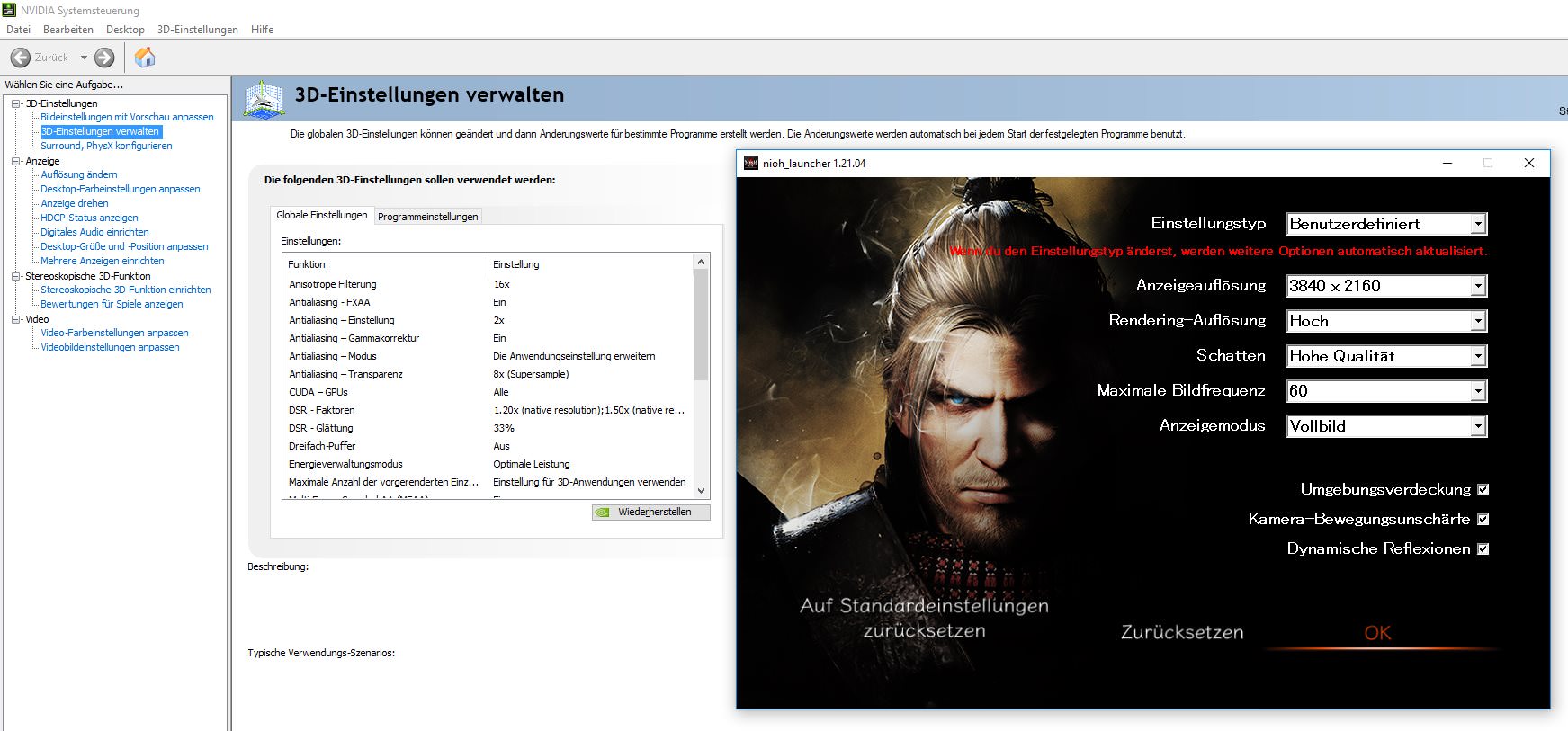Collapse the Video tree node
The height and width of the screenshot is (731, 1568).
point(15,319)
